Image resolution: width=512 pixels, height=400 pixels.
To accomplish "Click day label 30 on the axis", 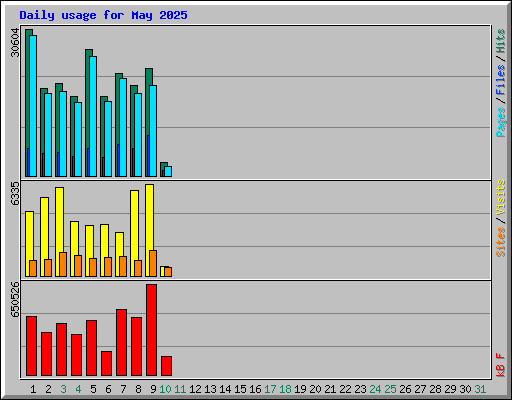I will coord(465,389).
